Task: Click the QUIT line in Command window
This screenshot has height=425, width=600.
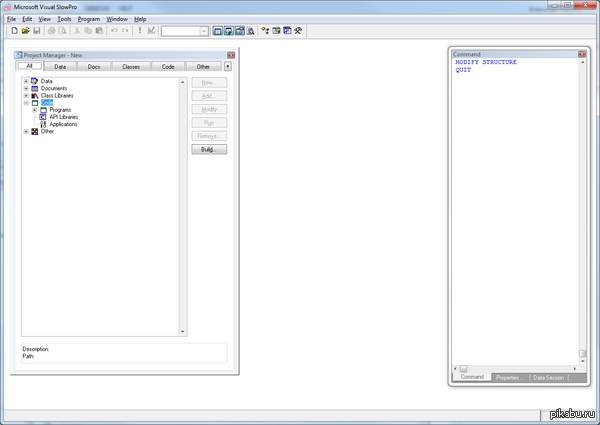Action: click(462, 70)
